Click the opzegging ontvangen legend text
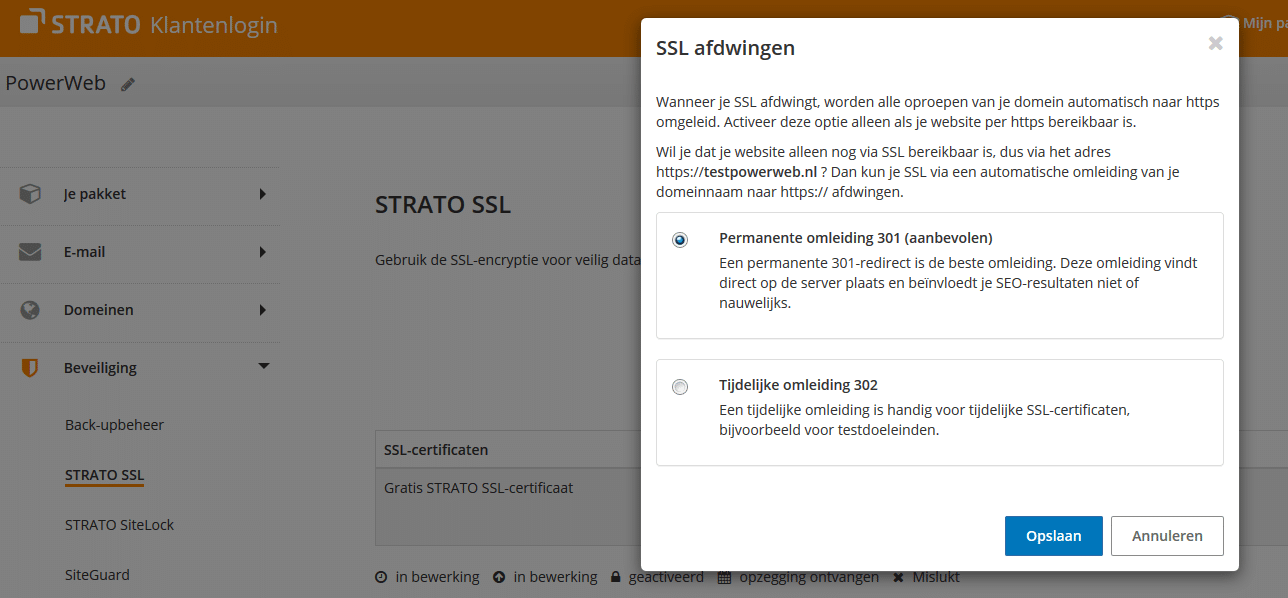1288x598 pixels. [x=809, y=577]
